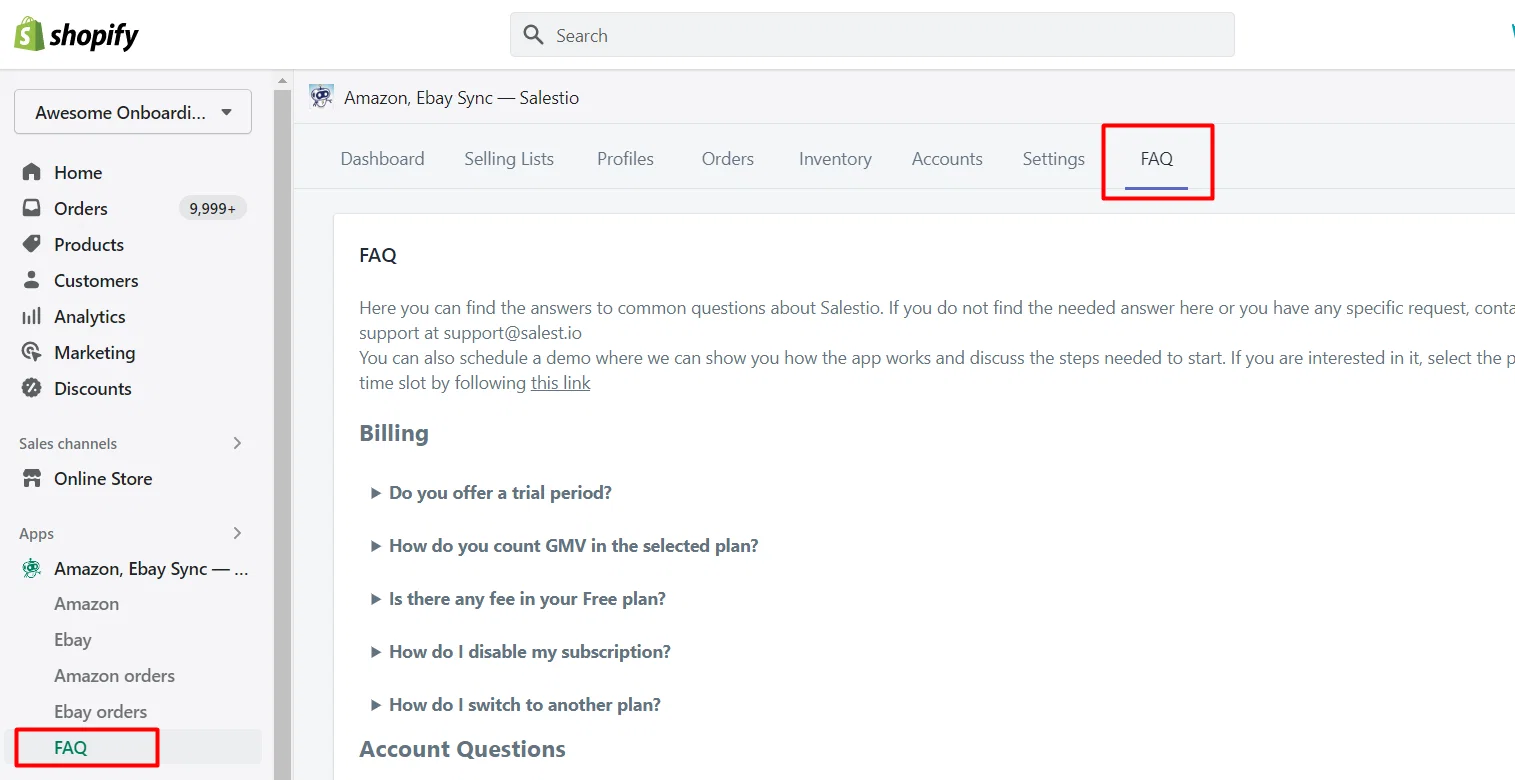Click the Marketing target icon
This screenshot has width=1515, height=780.
click(32, 352)
